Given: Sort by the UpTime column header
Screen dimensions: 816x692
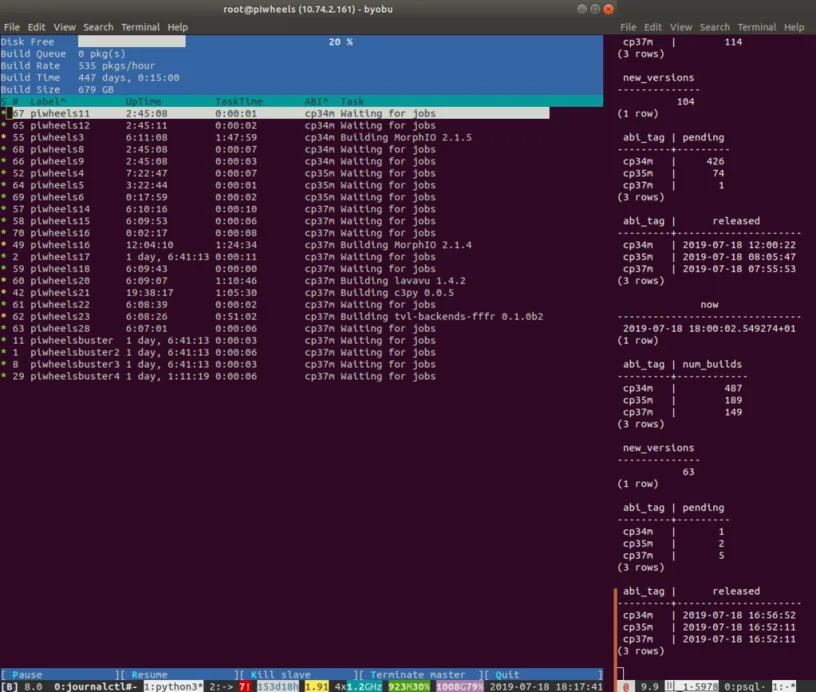Looking at the screenshot, I should pyautogui.click(x=143, y=101).
